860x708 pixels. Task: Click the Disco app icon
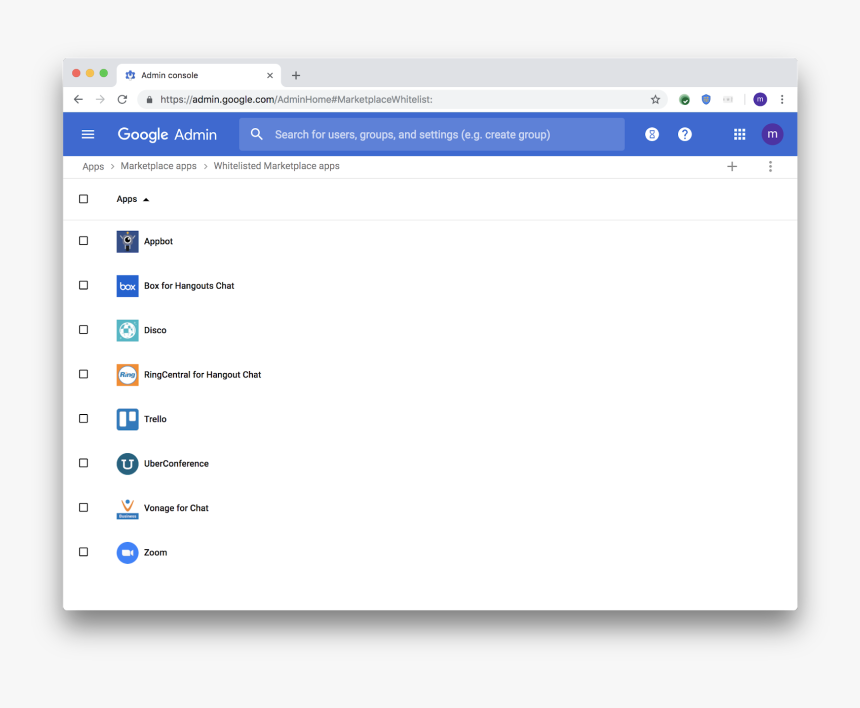click(127, 330)
